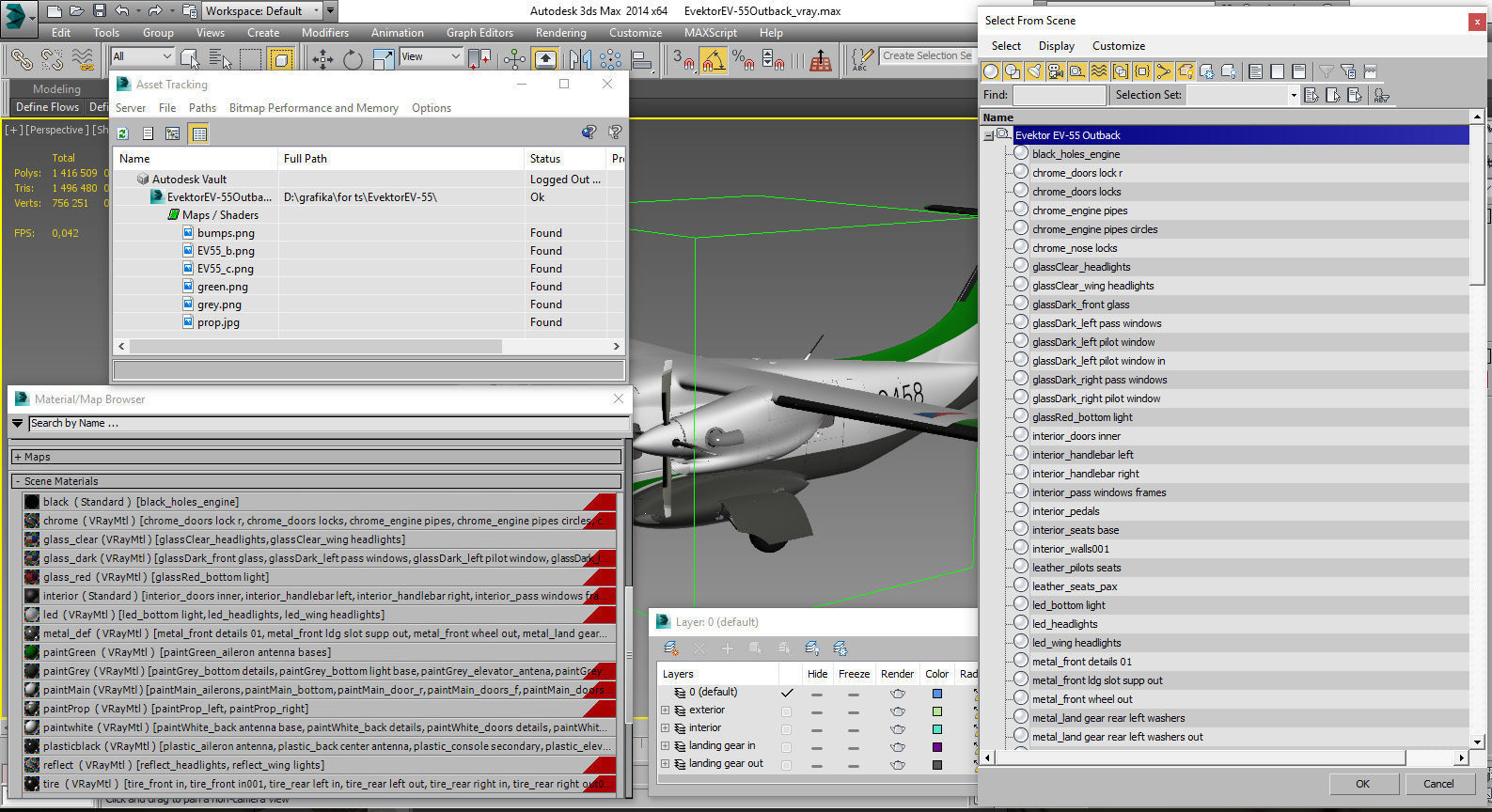
Task: Activate the Select and Rotate tool
Action: pos(353,59)
